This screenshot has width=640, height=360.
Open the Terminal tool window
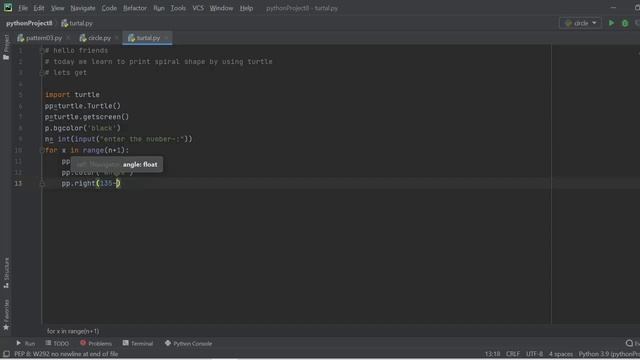coord(138,344)
